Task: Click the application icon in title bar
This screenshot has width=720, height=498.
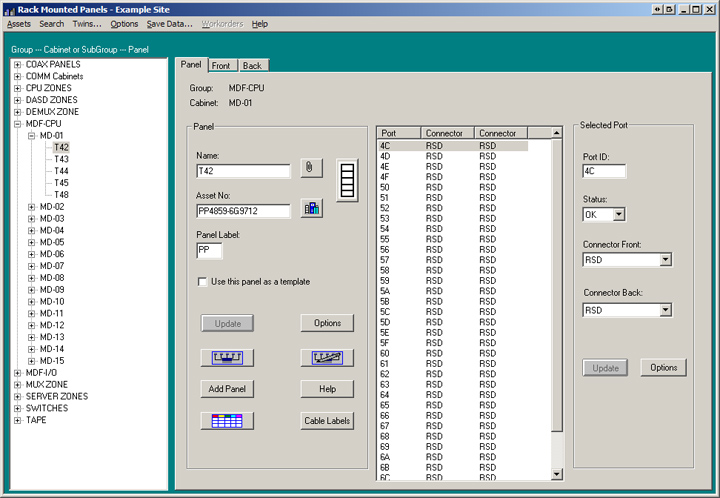Action: point(9,10)
